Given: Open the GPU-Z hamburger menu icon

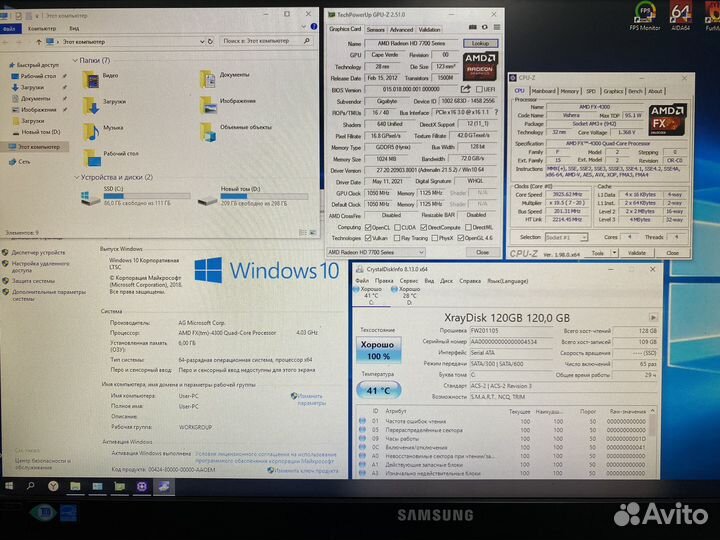Looking at the screenshot, I should [x=496, y=27].
